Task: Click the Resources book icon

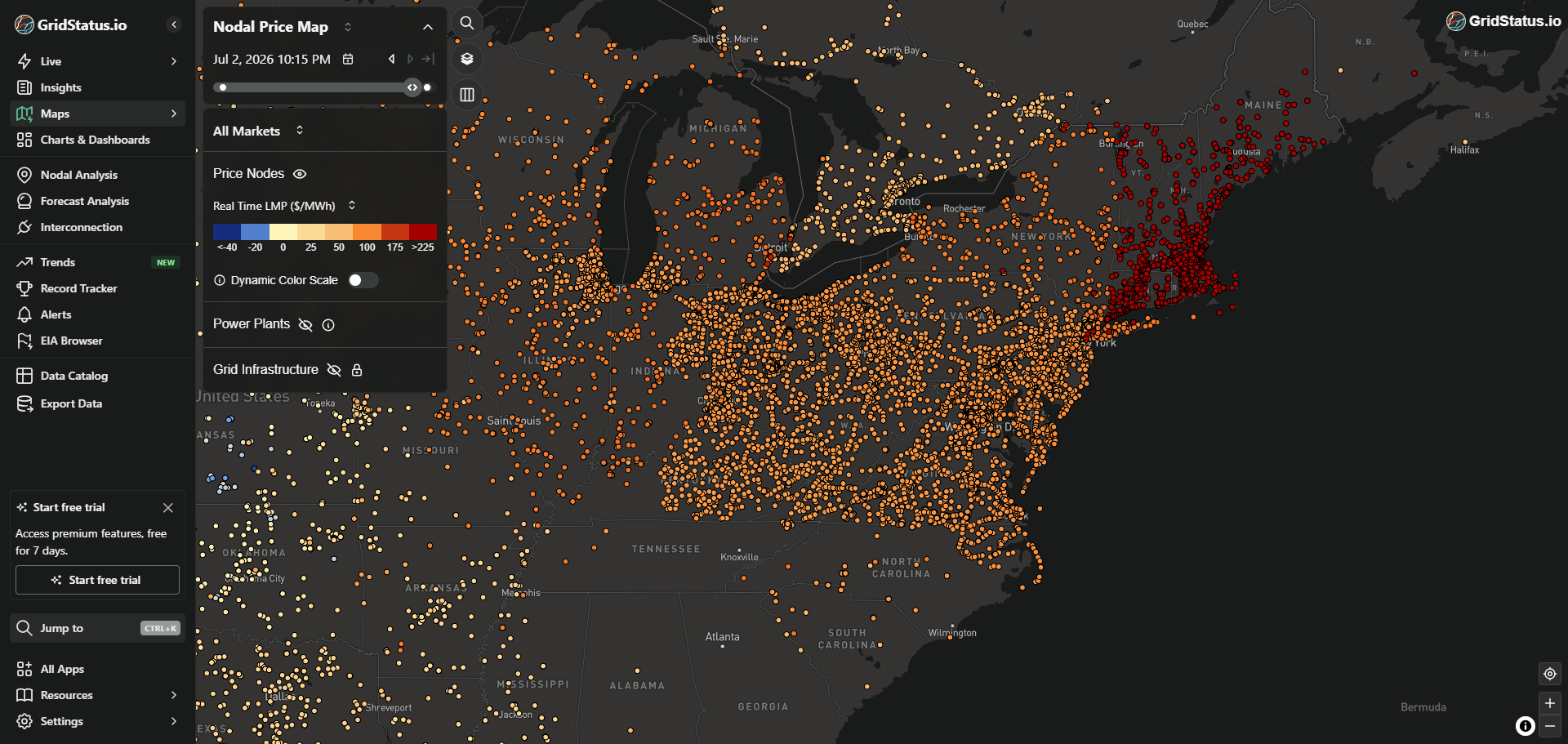Action: [24, 695]
